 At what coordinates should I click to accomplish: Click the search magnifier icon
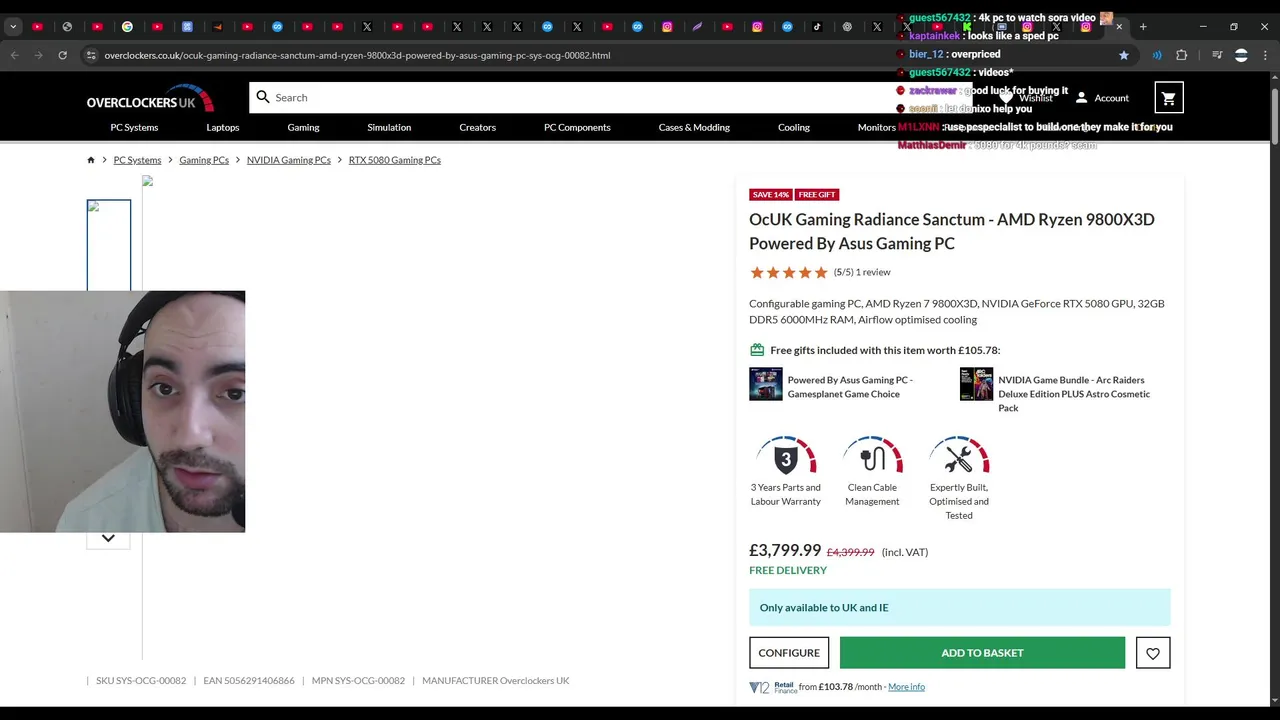(263, 97)
